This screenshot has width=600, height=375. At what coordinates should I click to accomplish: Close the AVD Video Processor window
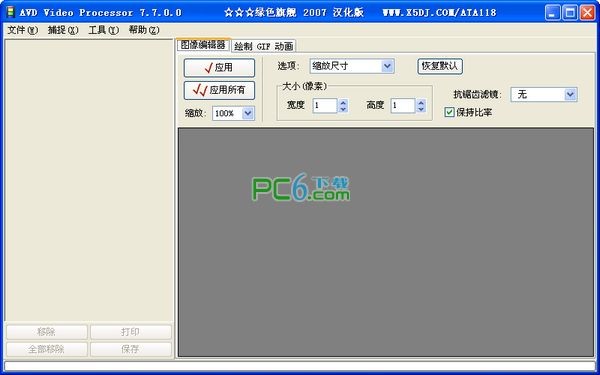[x=587, y=13]
